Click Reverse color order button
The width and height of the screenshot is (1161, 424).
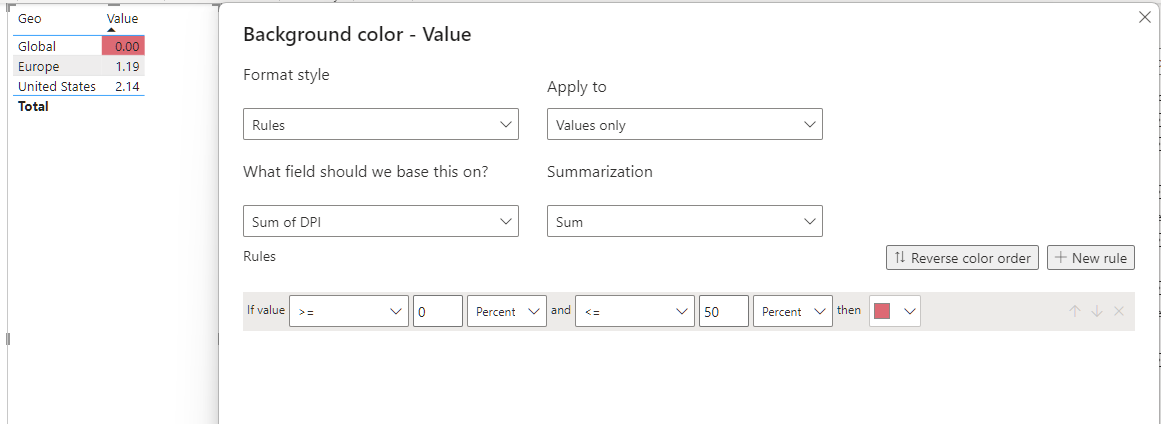point(963,258)
